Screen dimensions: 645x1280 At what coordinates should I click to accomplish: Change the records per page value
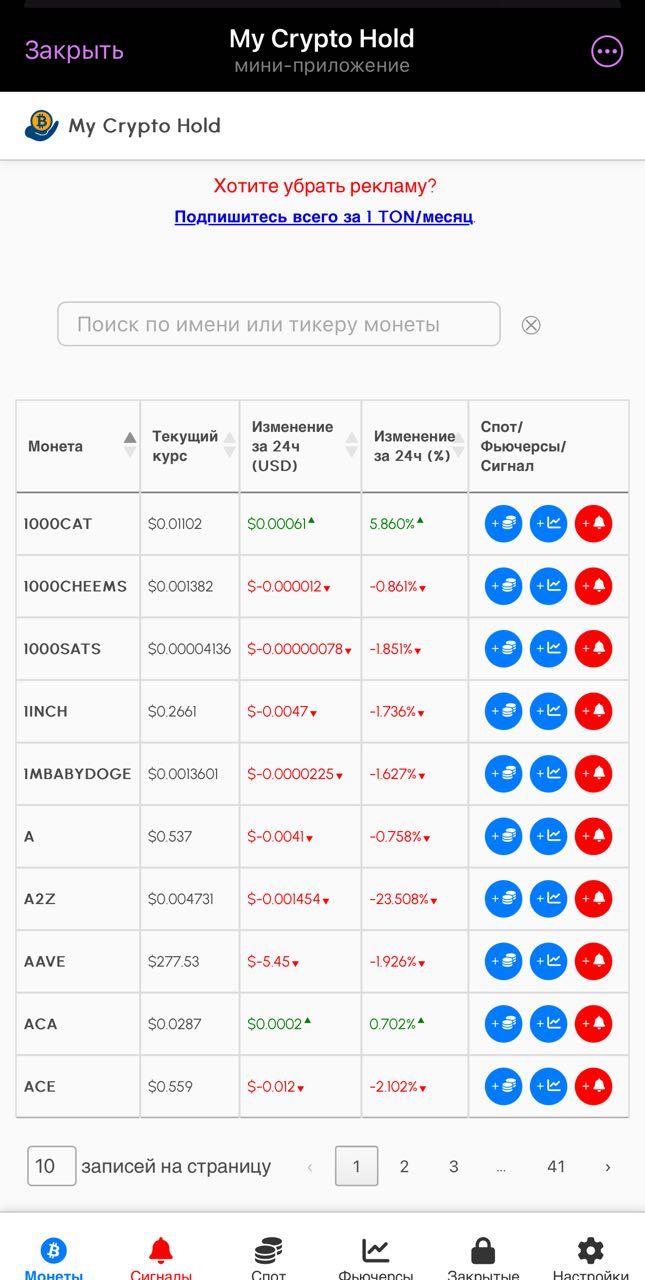click(x=51, y=1166)
